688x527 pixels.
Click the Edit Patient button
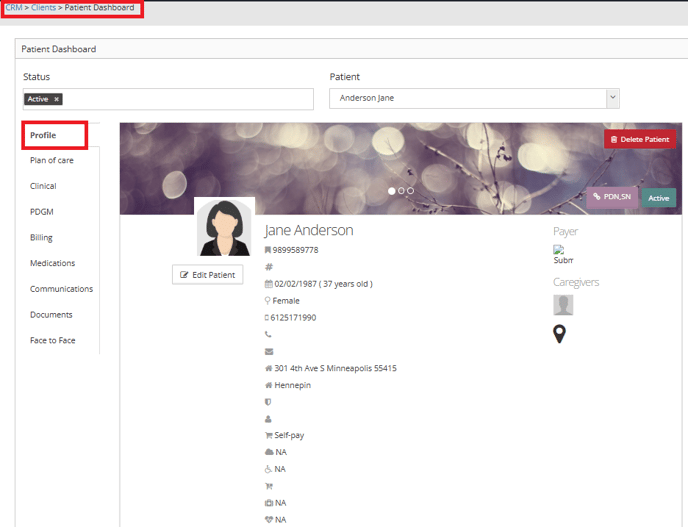pyautogui.click(x=208, y=275)
